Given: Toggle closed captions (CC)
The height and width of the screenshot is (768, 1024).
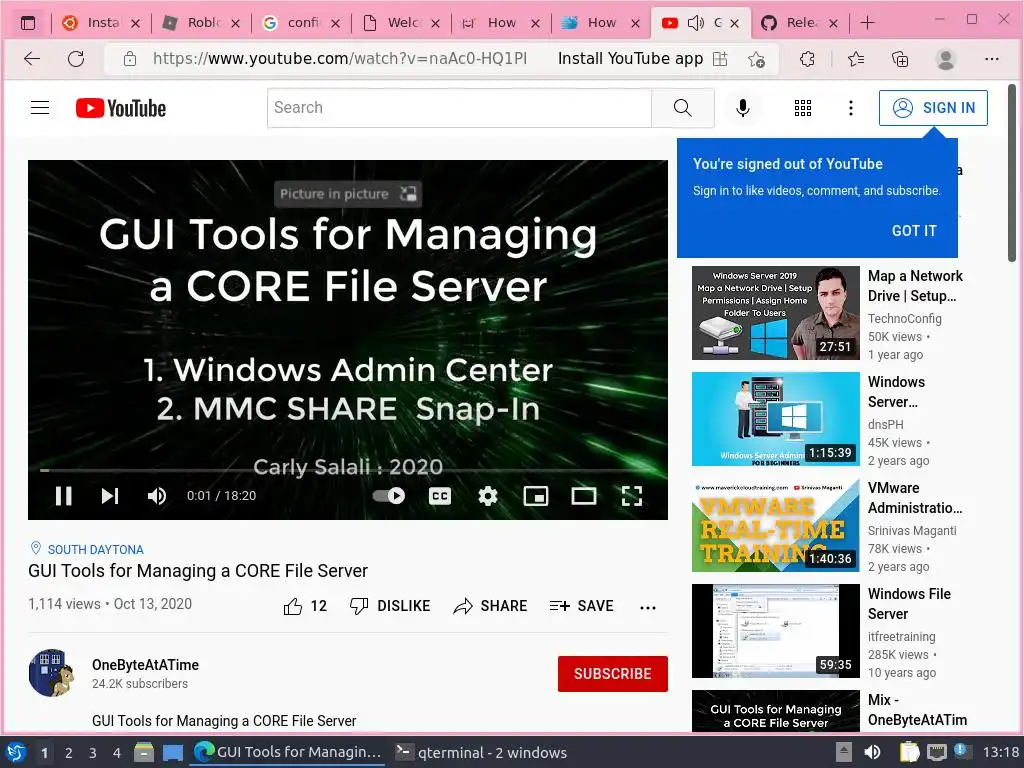Looking at the screenshot, I should pos(440,496).
